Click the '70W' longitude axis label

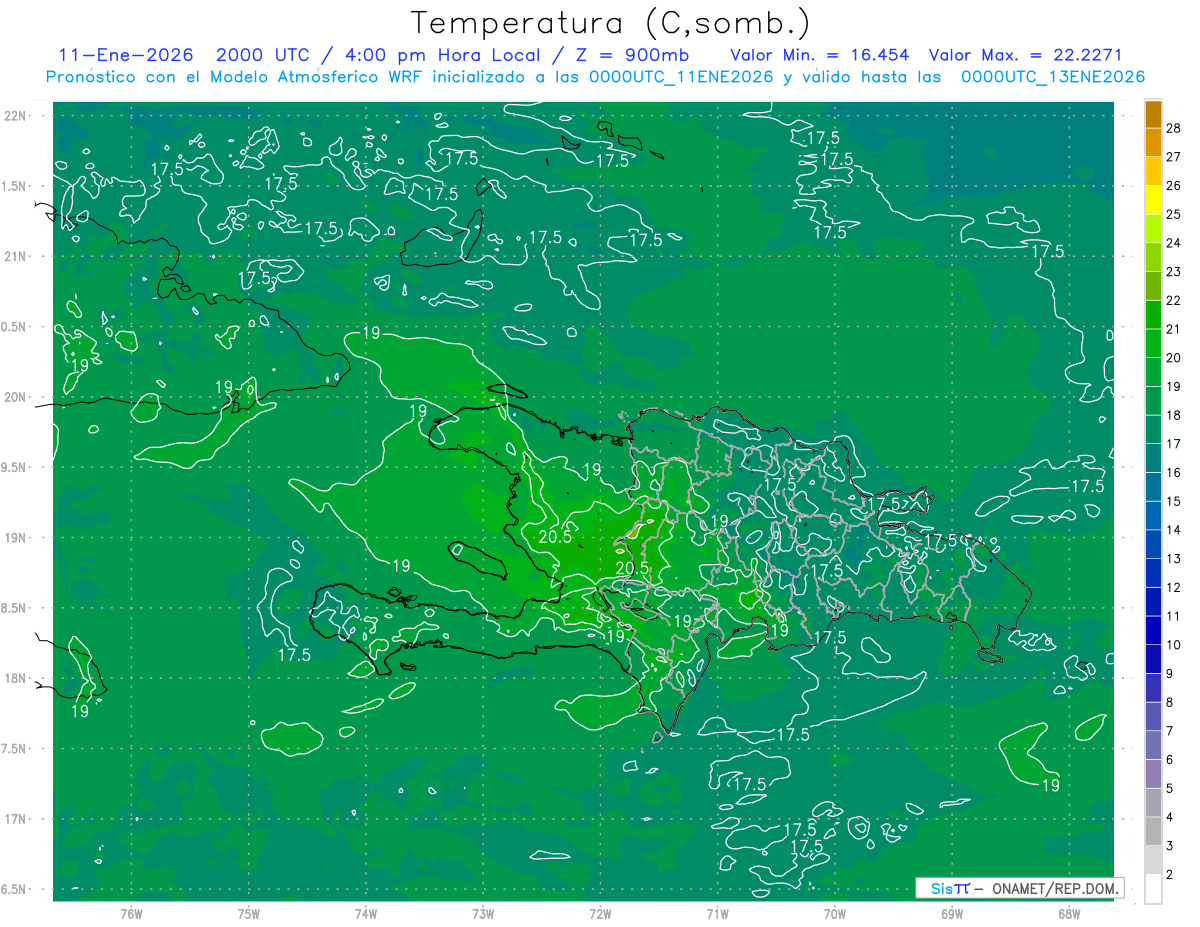click(x=835, y=913)
